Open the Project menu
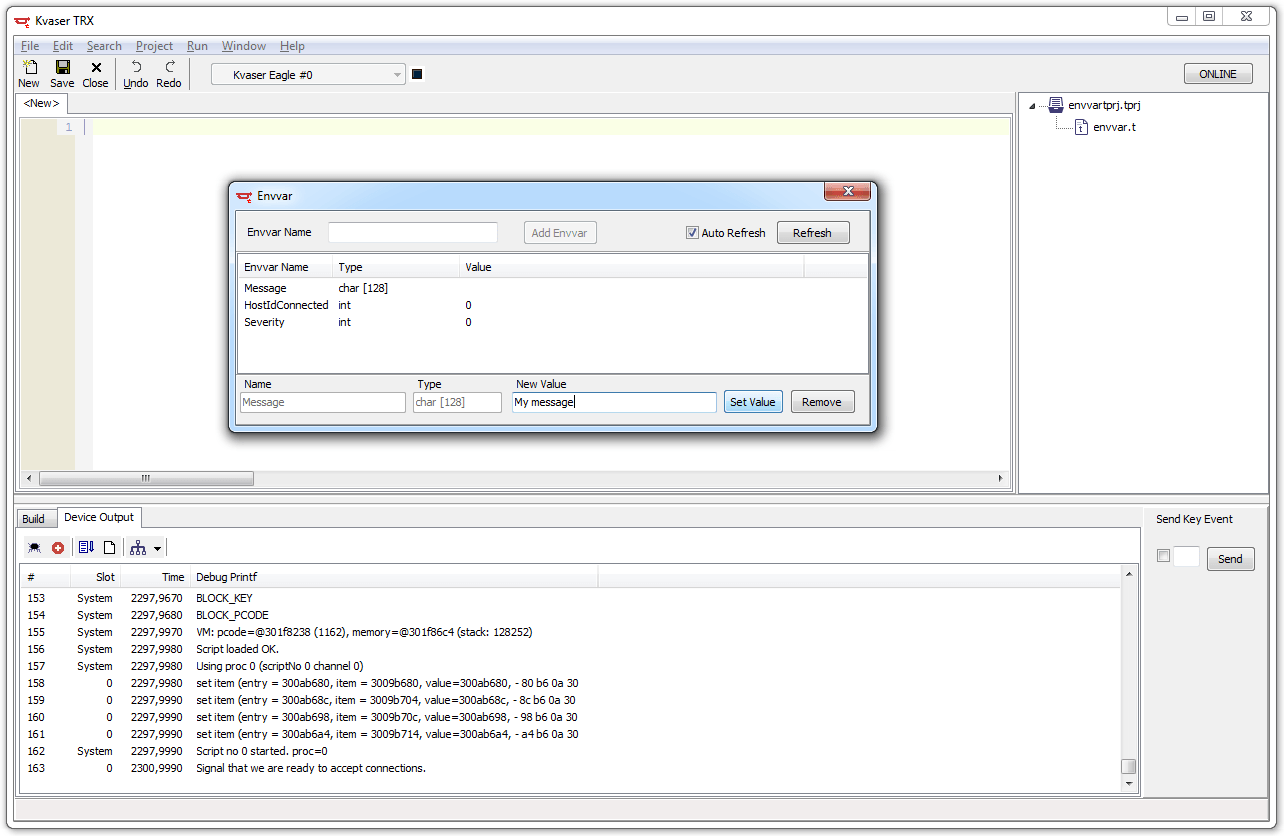The height and width of the screenshot is (836, 1284). tap(154, 46)
